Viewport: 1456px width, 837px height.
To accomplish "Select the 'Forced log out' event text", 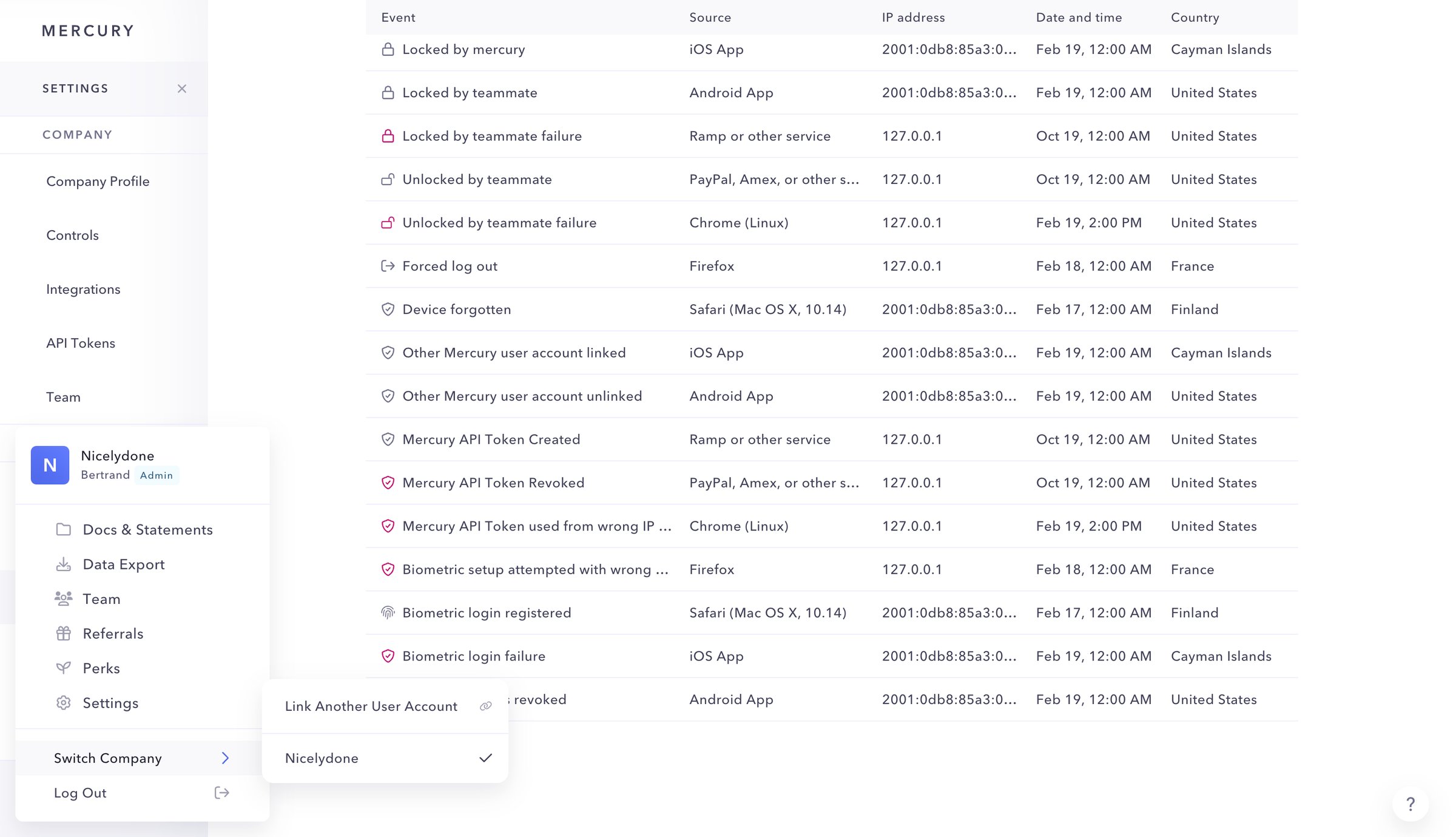I will point(450,266).
